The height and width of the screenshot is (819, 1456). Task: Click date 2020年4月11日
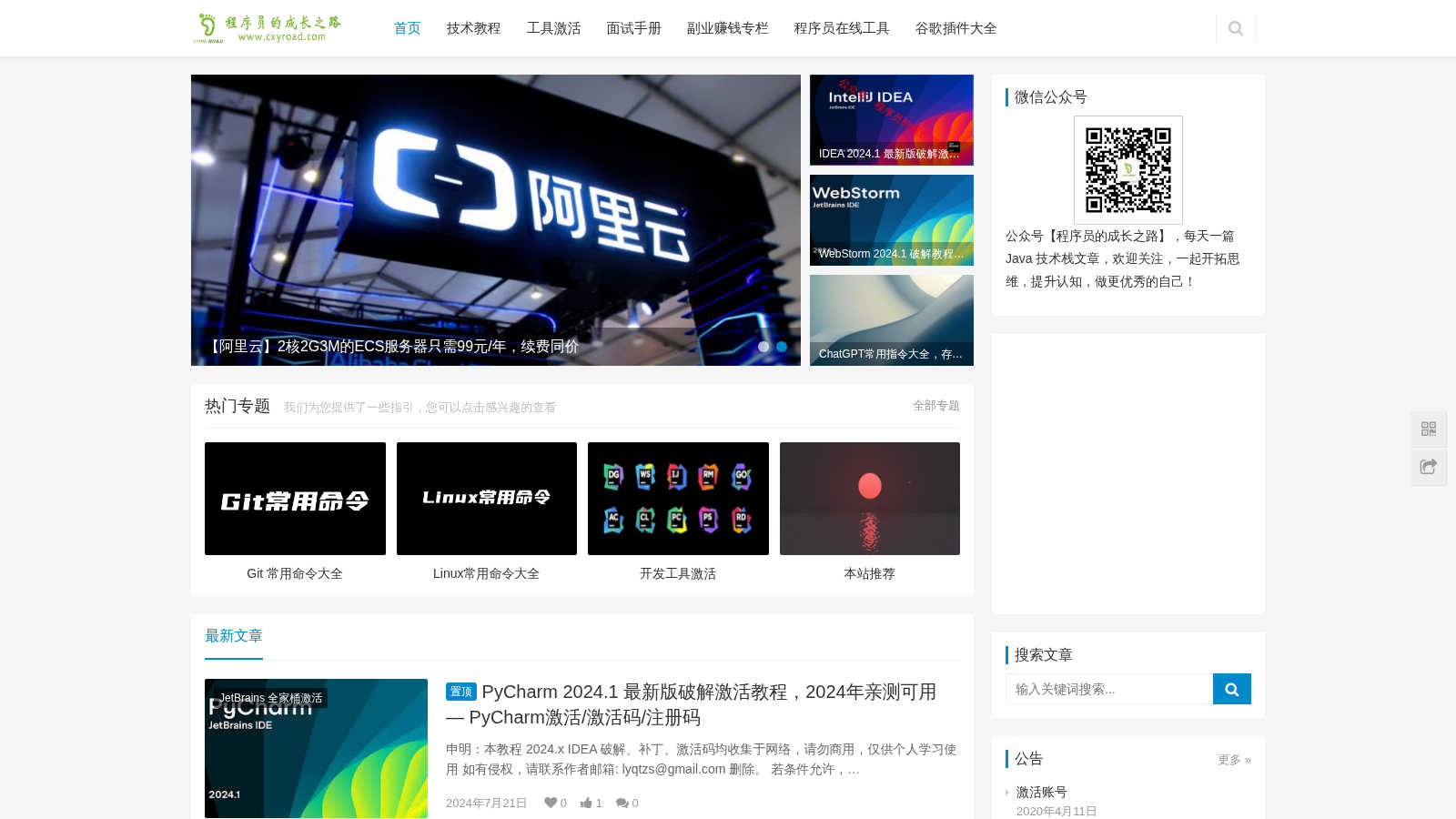click(x=1057, y=811)
